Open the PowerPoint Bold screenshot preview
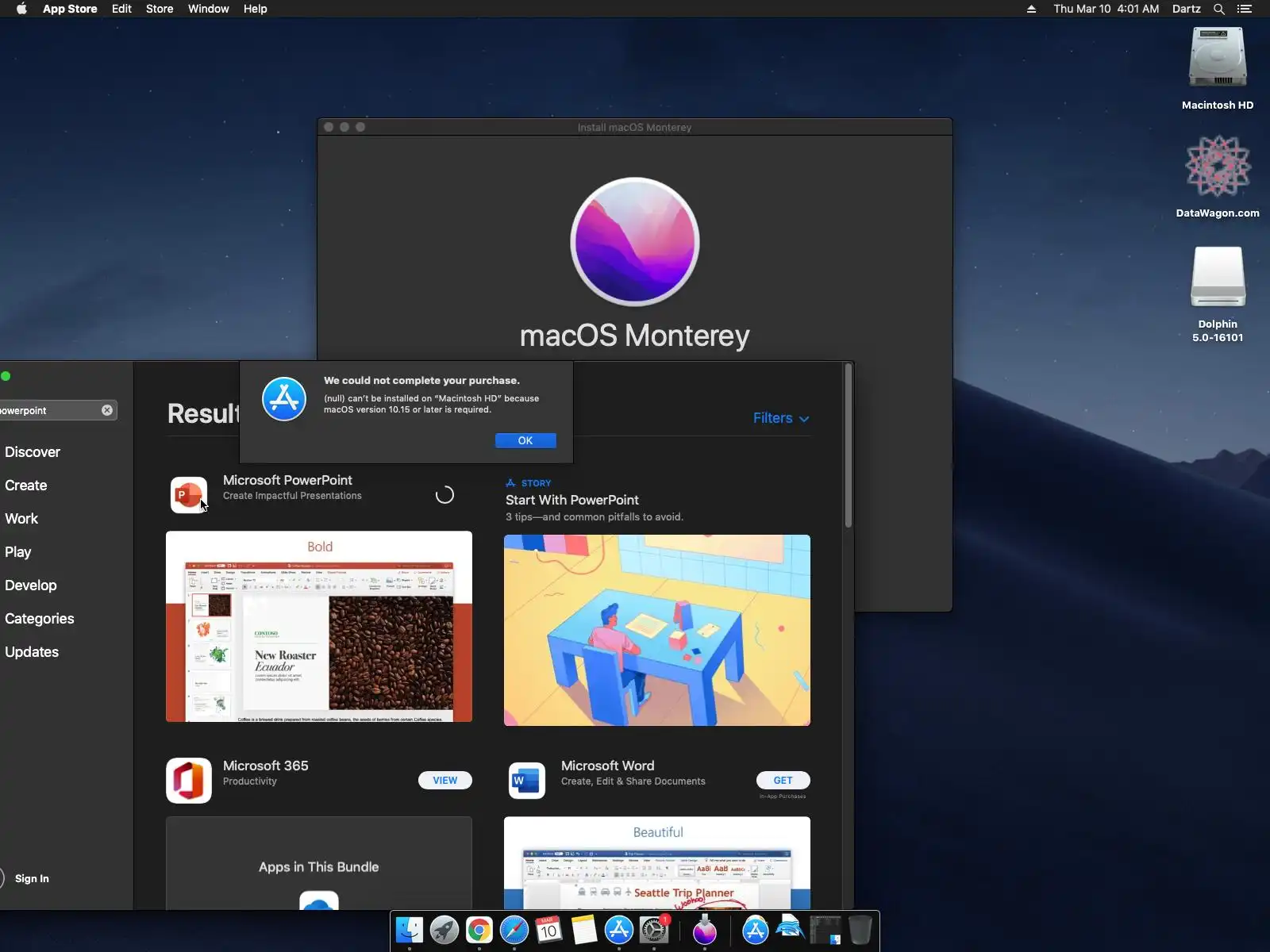 pos(319,627)
